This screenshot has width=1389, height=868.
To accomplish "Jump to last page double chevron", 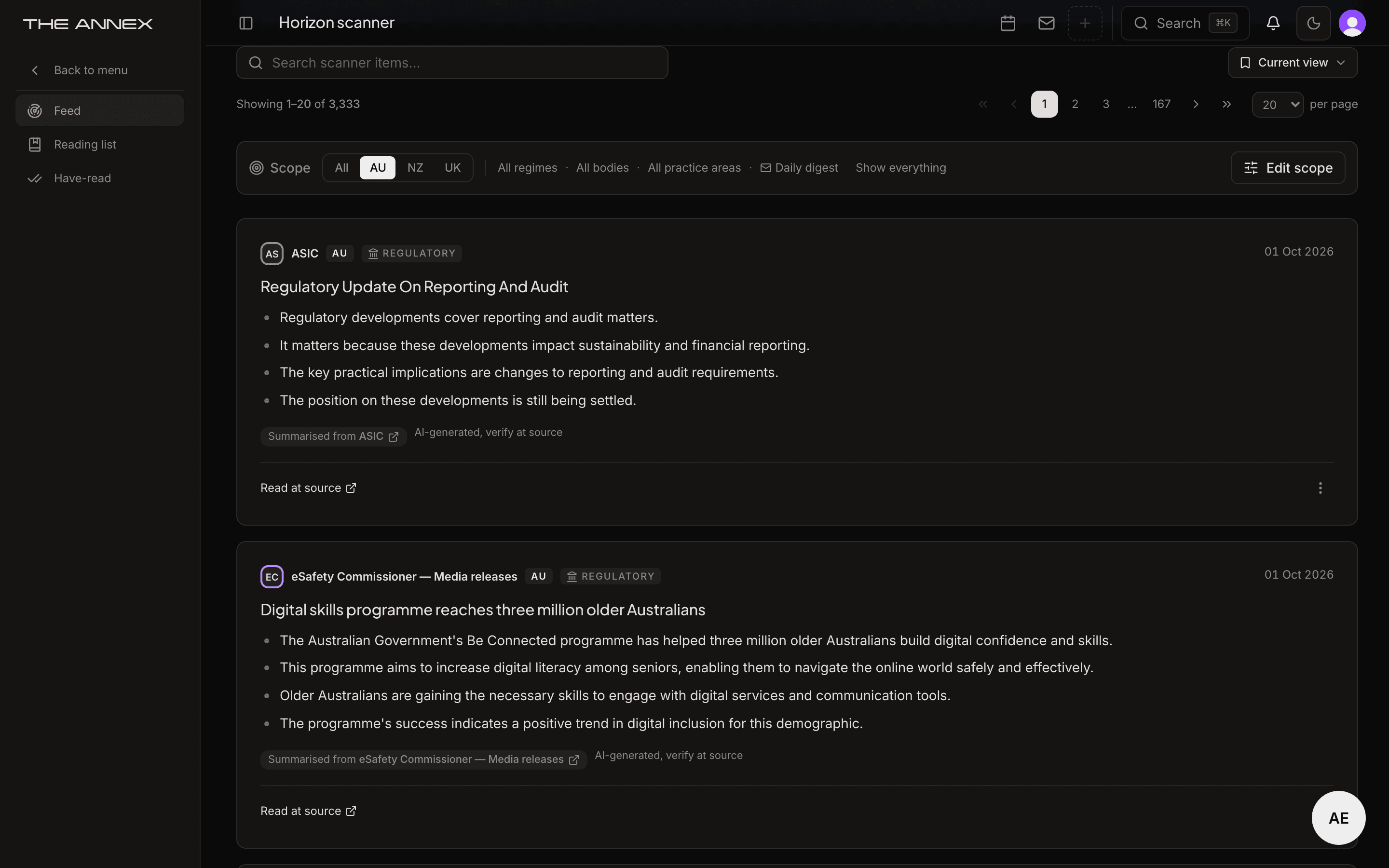I will coord(1226,104).
